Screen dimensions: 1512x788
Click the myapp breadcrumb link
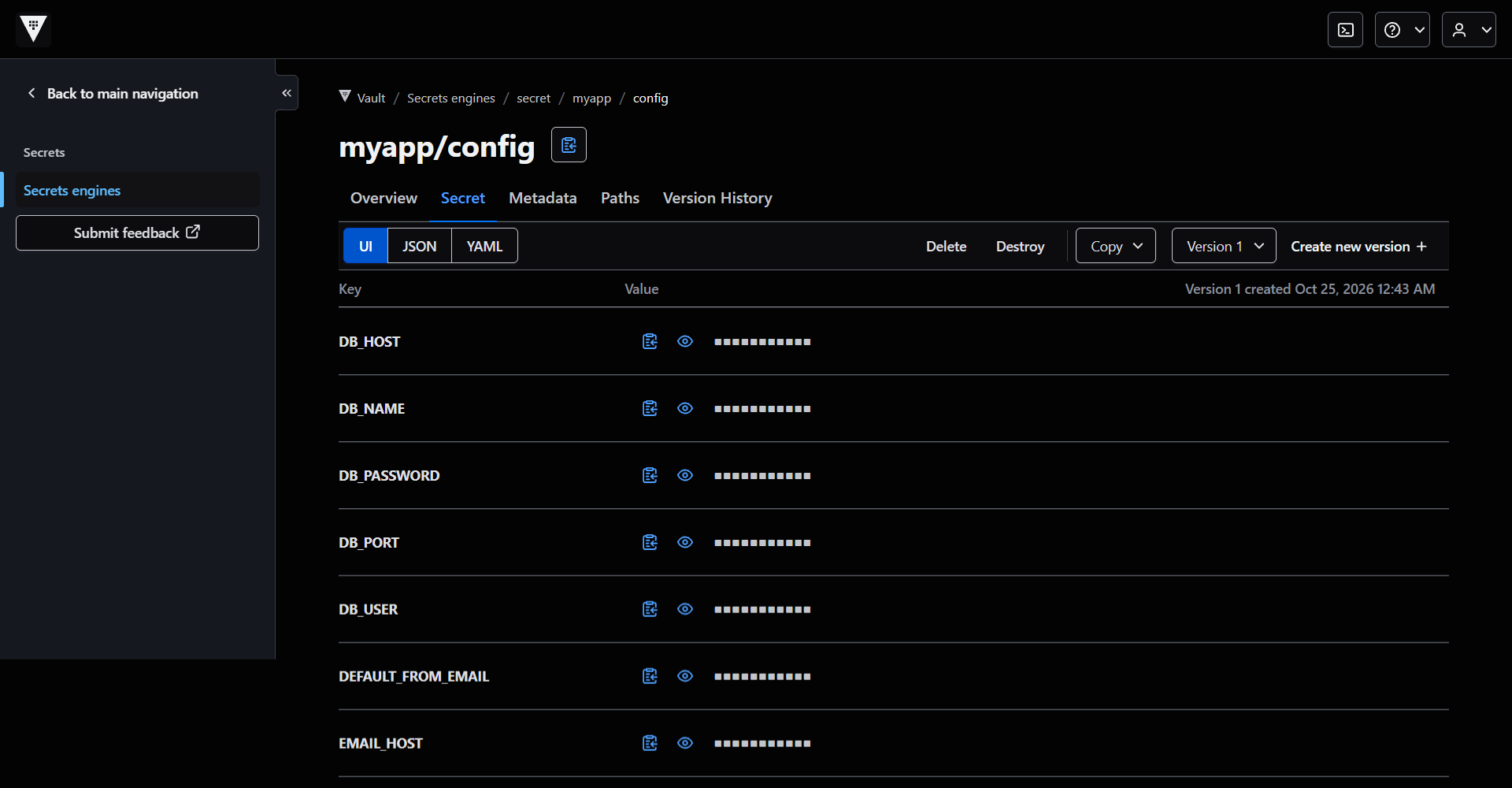click(591, 98)
